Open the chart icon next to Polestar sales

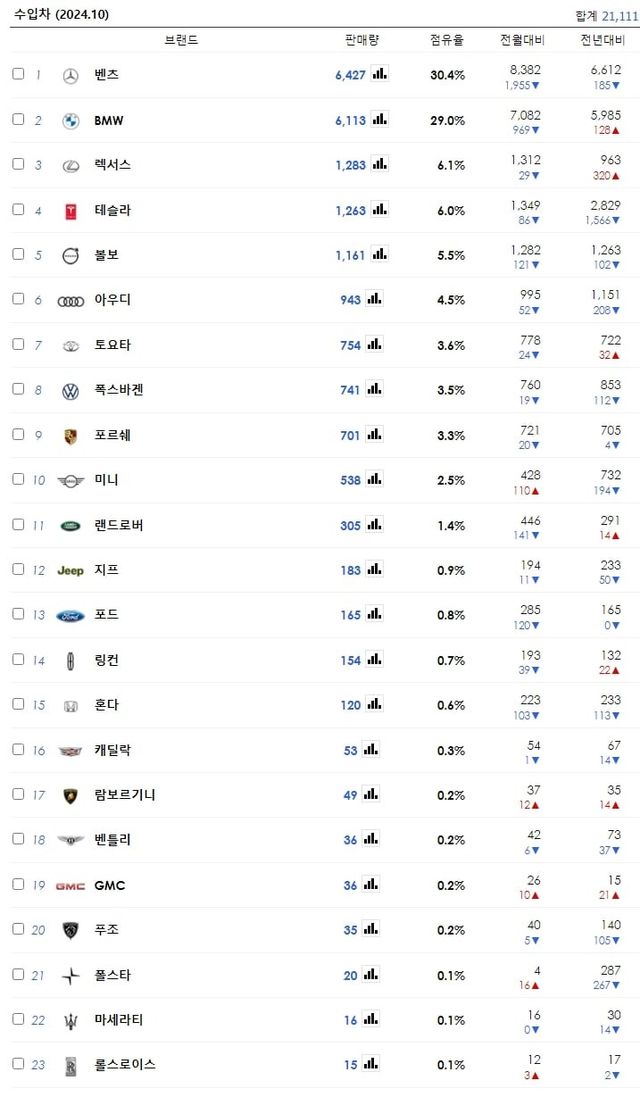pyautogui.click(x=370, y=974)
